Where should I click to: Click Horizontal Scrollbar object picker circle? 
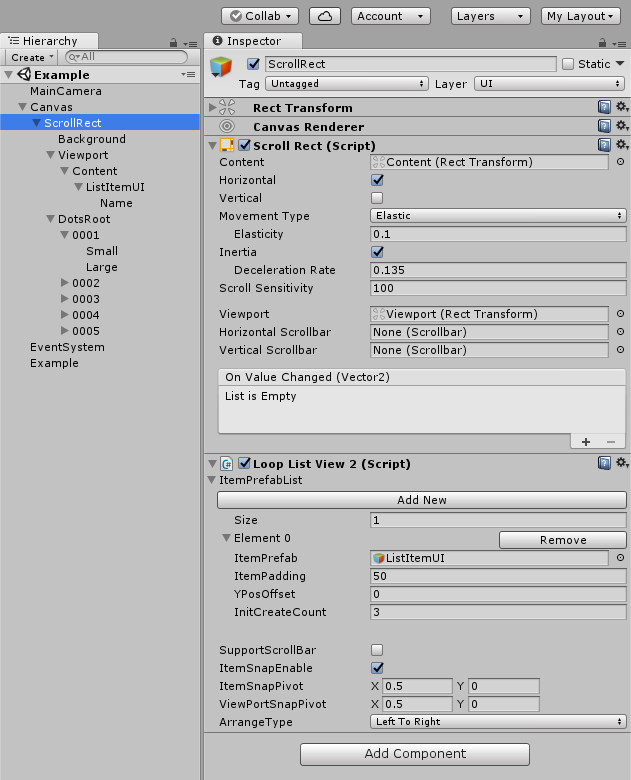(621, 332)
